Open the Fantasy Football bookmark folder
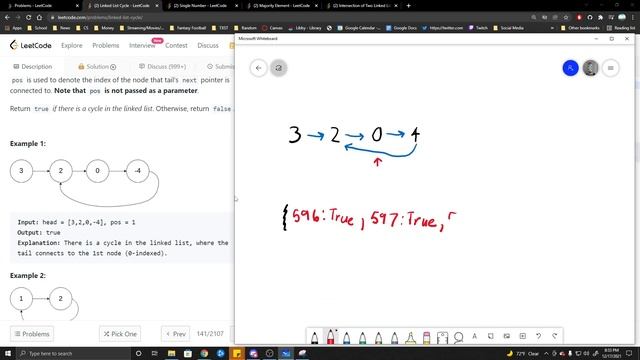640x360 pixels. (188, 28)
